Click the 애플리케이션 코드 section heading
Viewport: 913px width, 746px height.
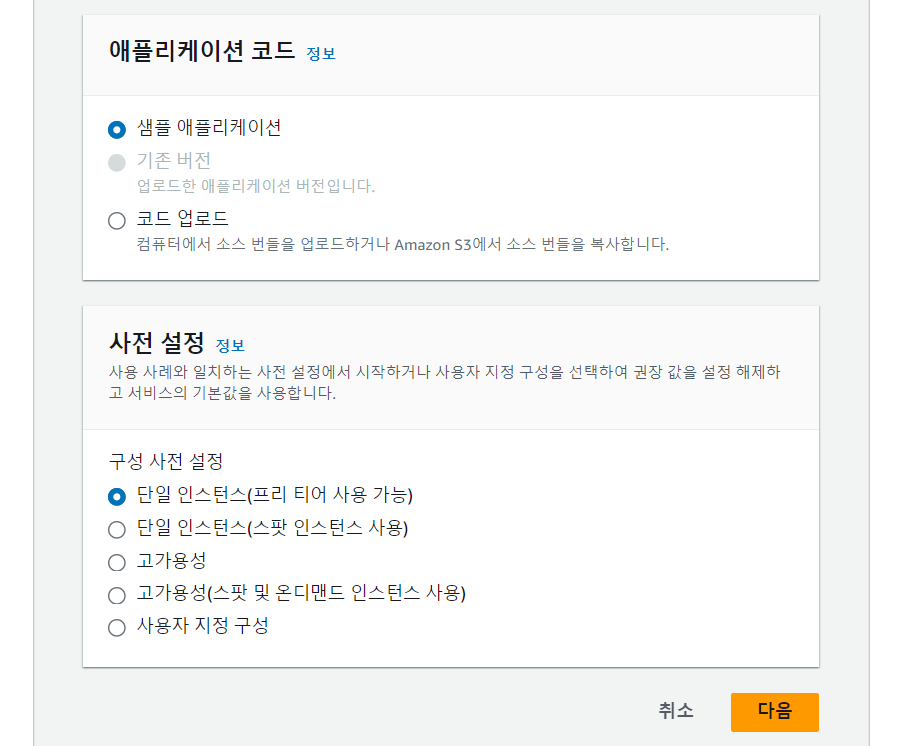202,51
